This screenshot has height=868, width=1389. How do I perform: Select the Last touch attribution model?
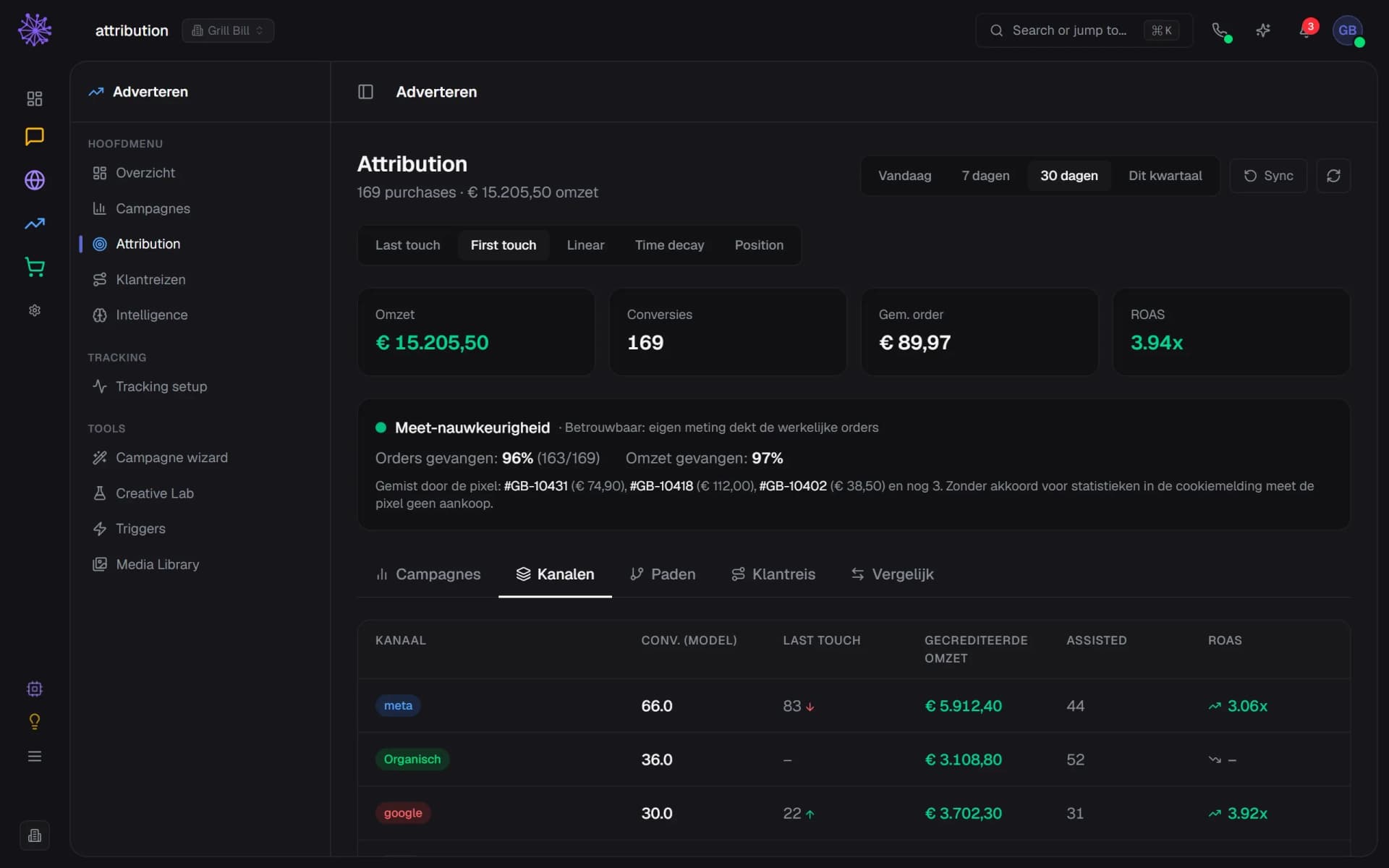407,245
